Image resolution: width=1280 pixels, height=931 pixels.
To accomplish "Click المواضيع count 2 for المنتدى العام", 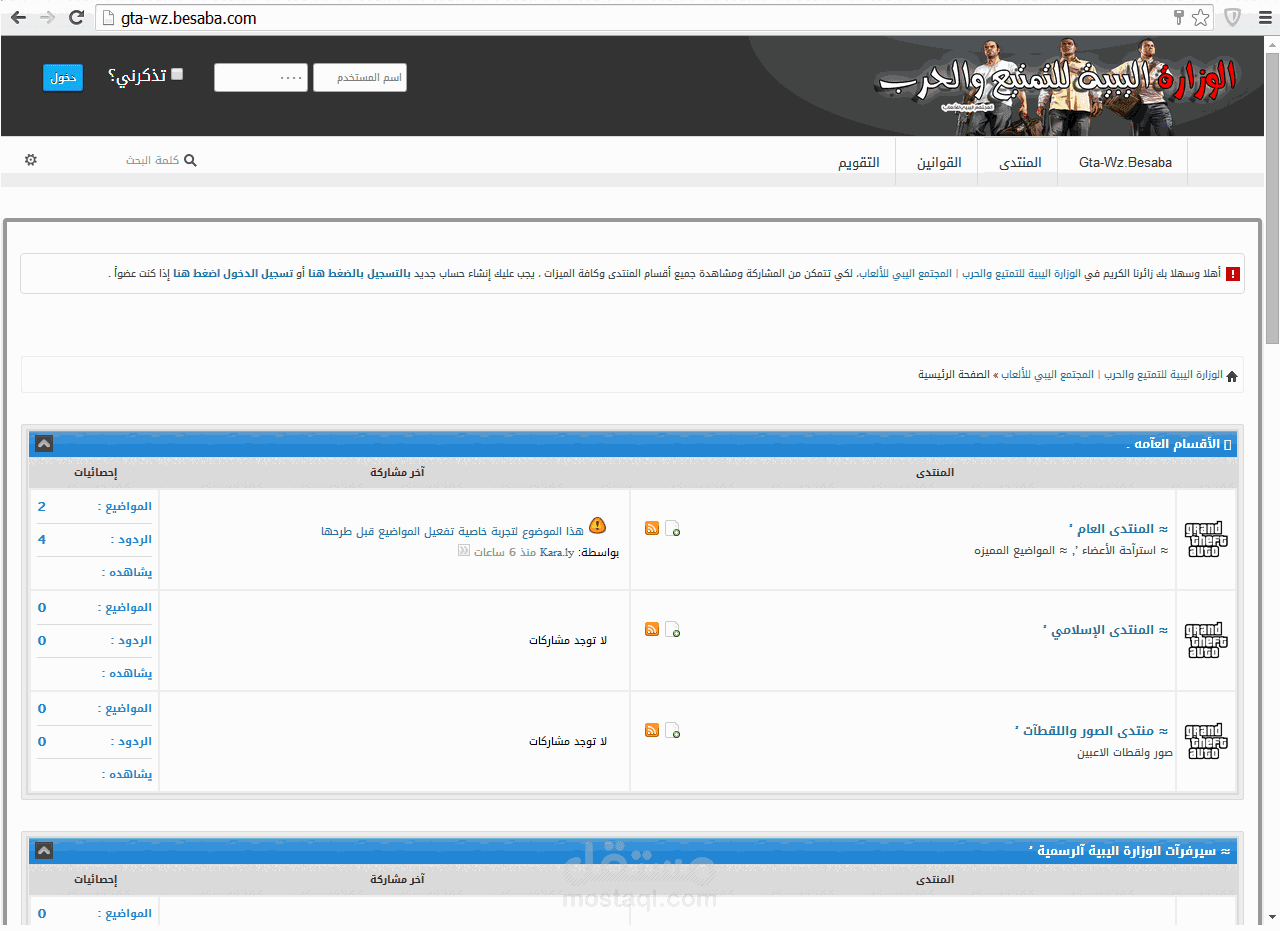I will tap(42, 507).
